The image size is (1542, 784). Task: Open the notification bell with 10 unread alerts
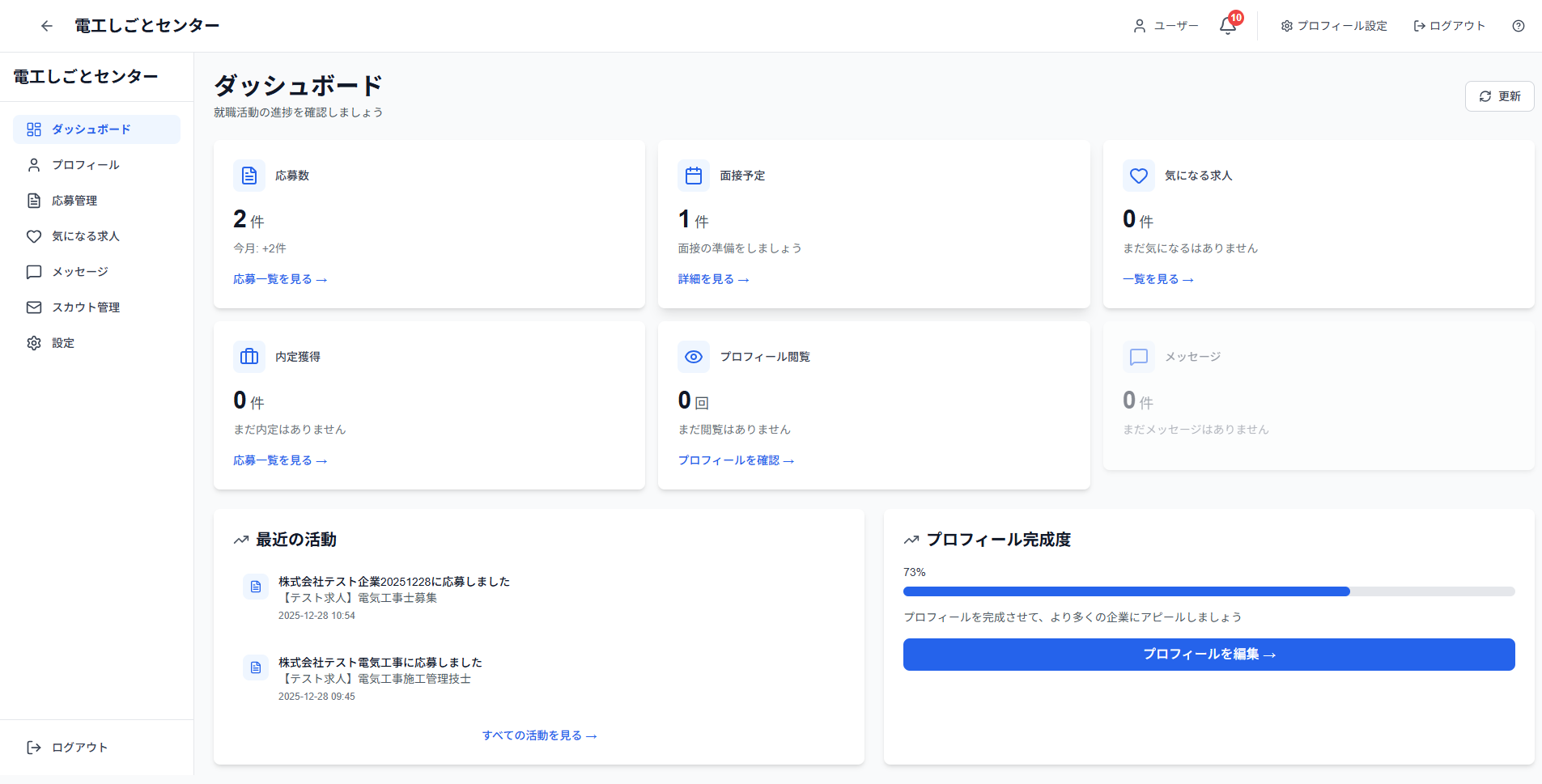tap(1226, 25)
